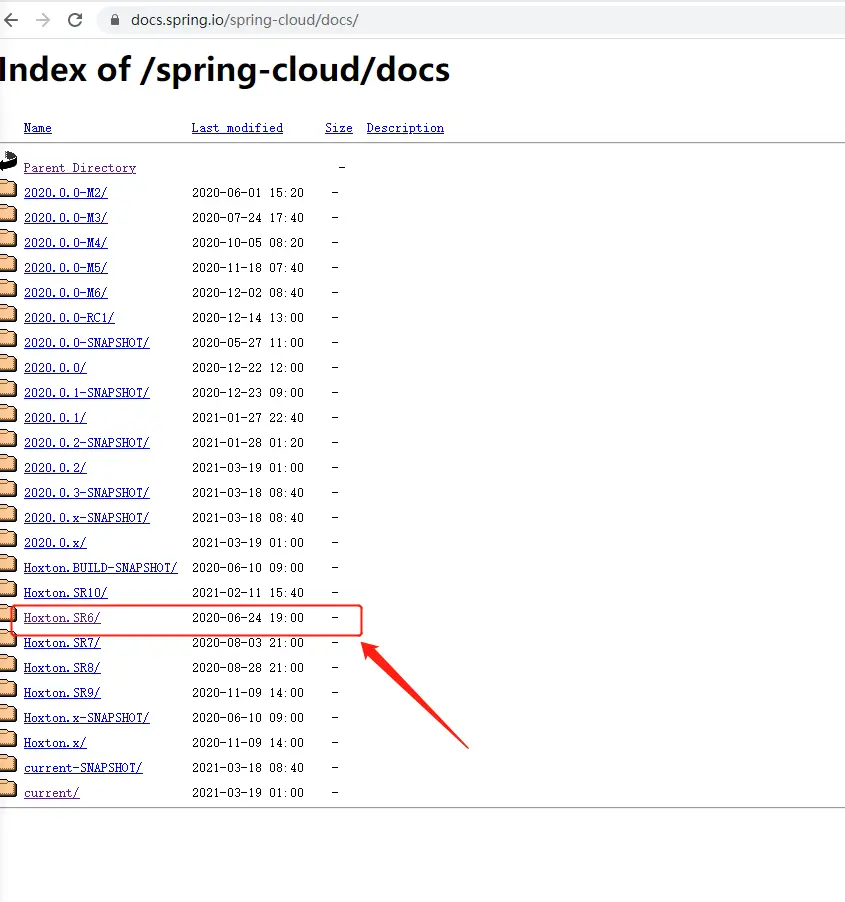Viewport: 845px width, 902px height.
Task: Click folder icon beside 2020.0.0-M3/
Action: [8, 213]
